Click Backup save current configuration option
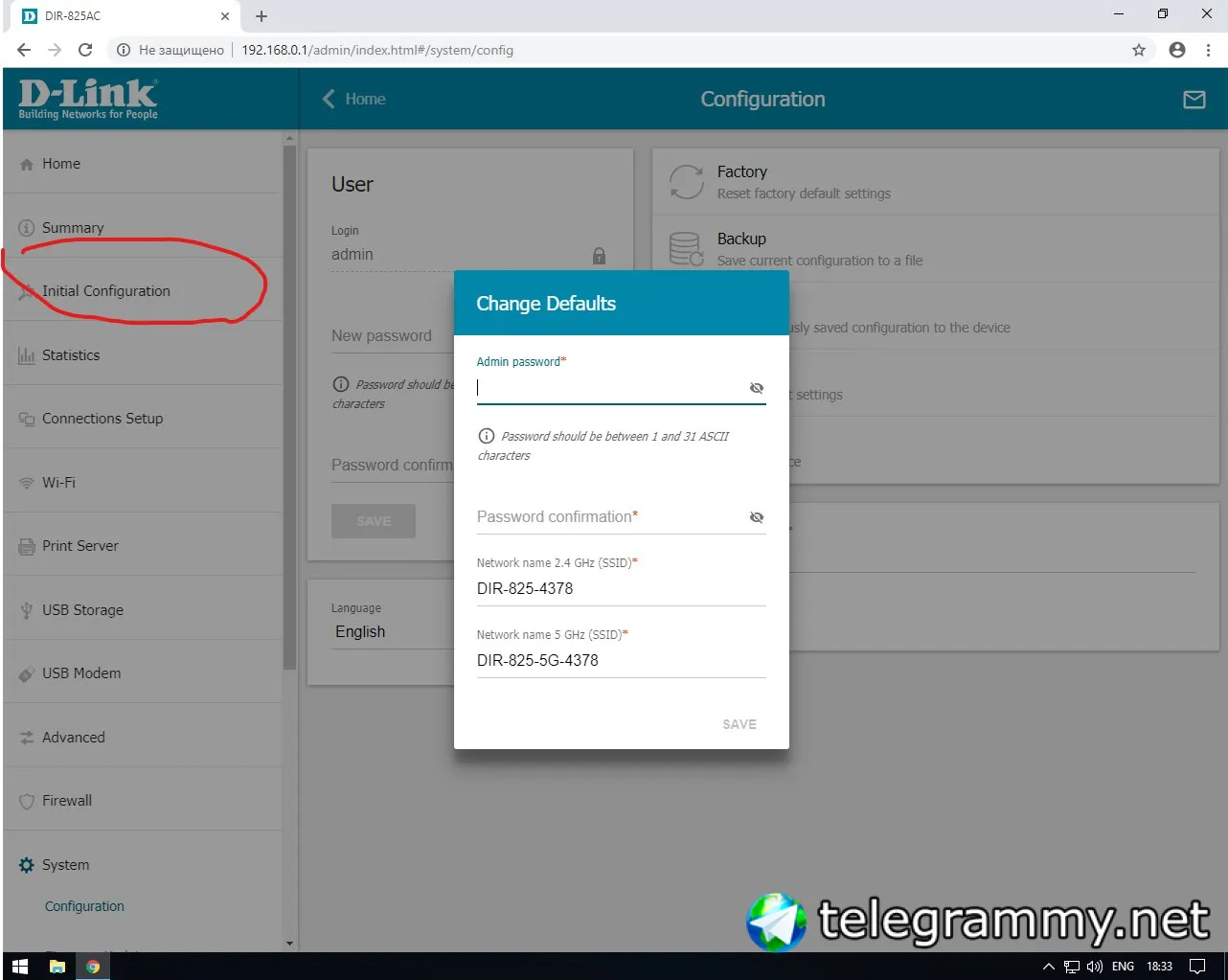The width and height of the screenshot is (1228, 980). (935, 249)
